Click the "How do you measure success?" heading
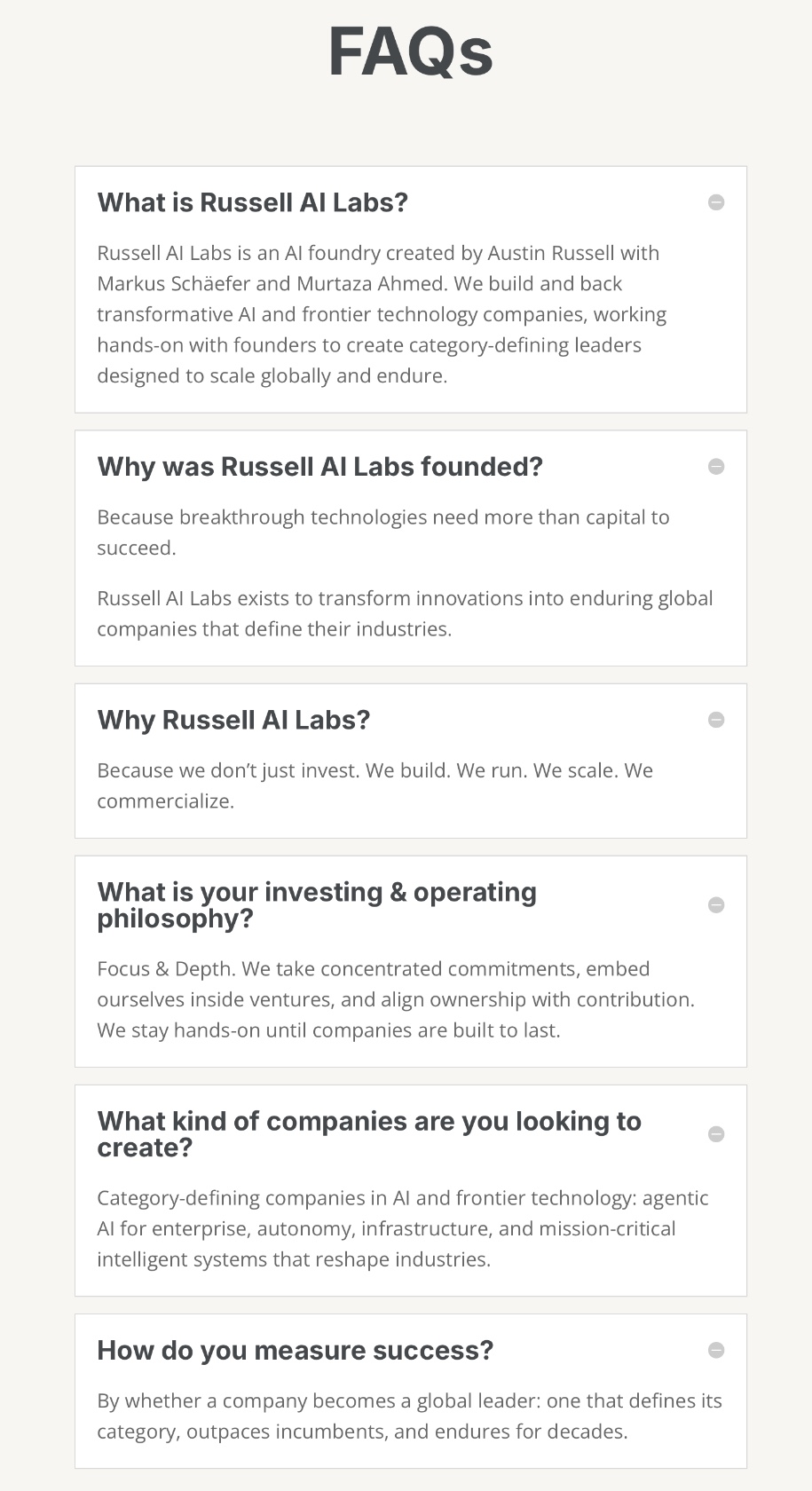Viewport: 812px width, 1491px height. (x=295, y=1351)
